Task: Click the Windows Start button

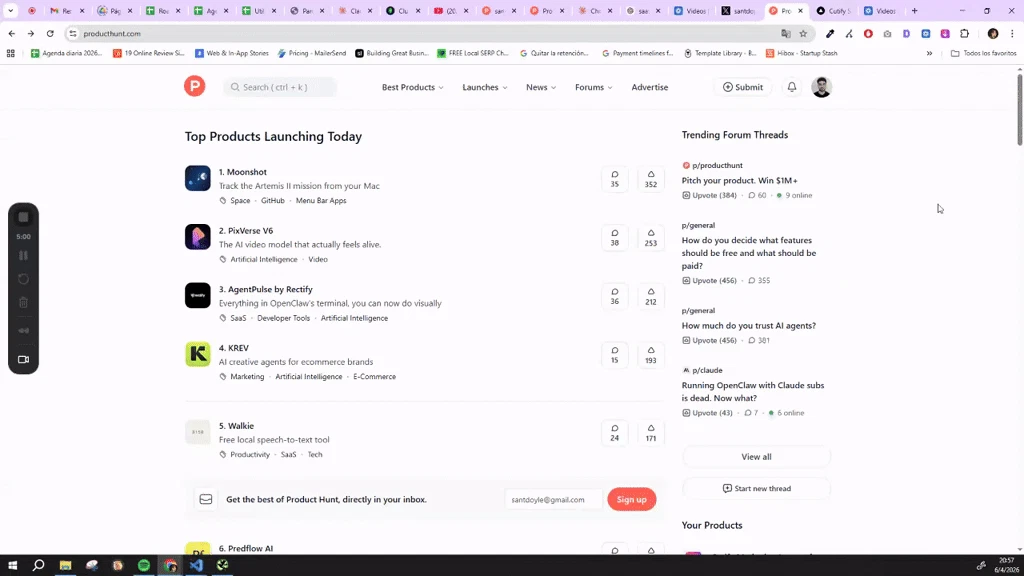Action: pyautogui.click(x=12, y=566)
